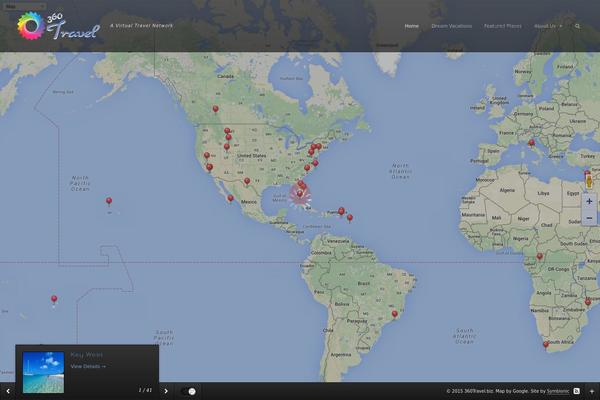This screenshot has height=400, width=600.
Task: Select the pin on Mexico's west coast
Action: point(230,198)
